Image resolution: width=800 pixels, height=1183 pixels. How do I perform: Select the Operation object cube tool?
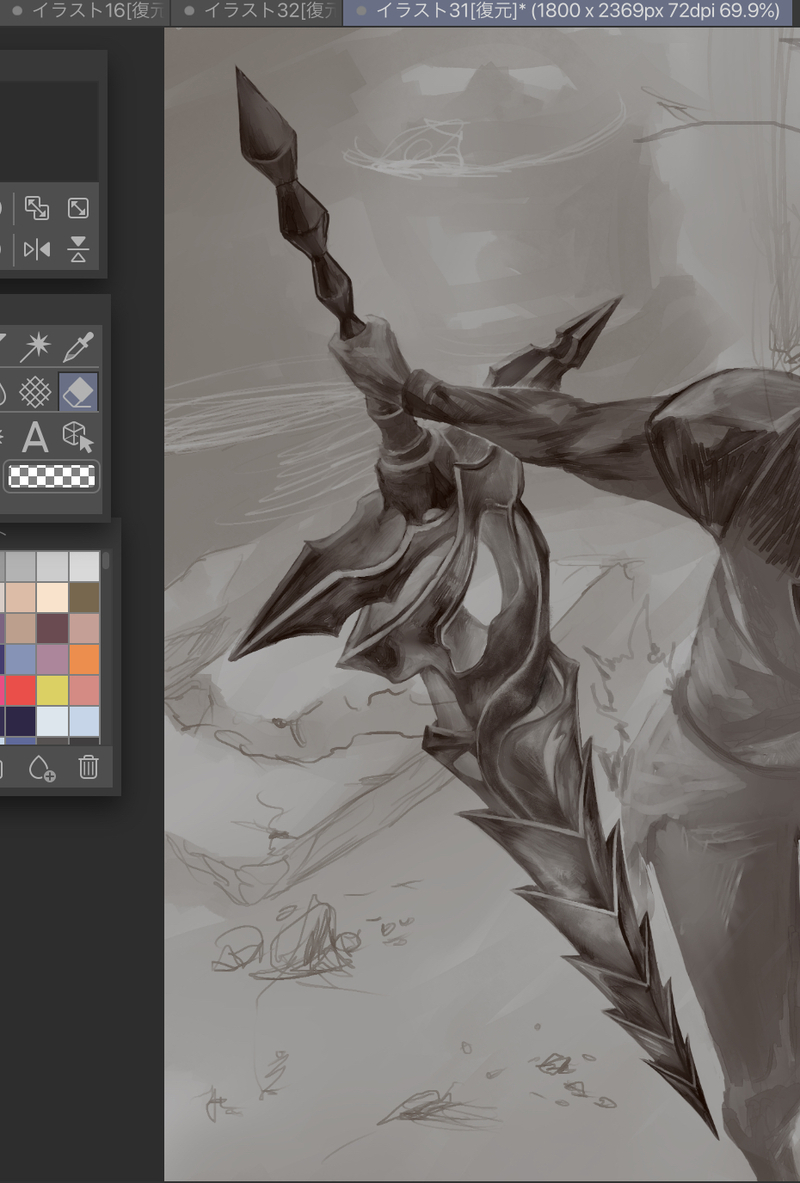78,437
